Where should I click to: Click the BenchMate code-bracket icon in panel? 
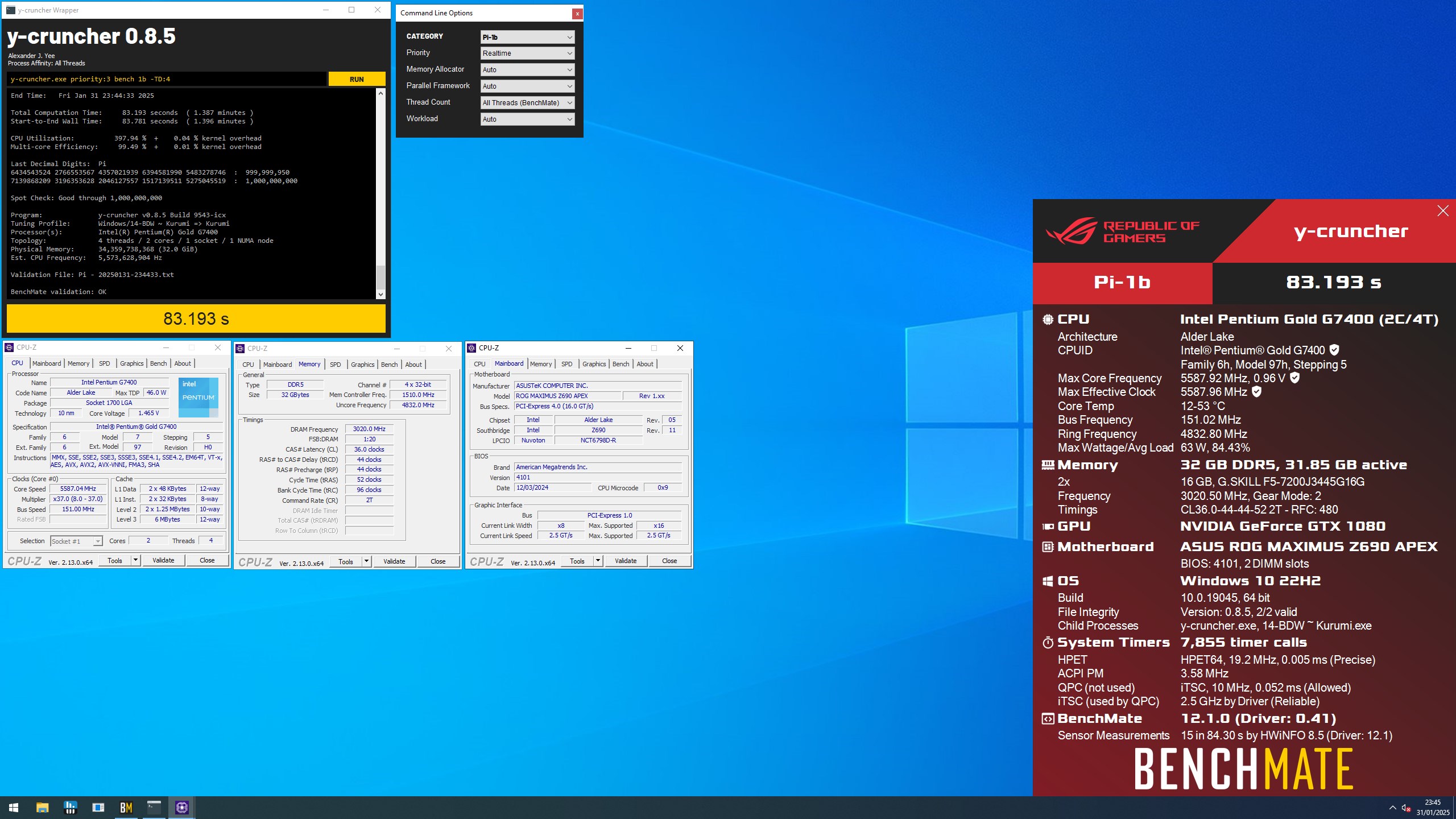[1048, 719]
